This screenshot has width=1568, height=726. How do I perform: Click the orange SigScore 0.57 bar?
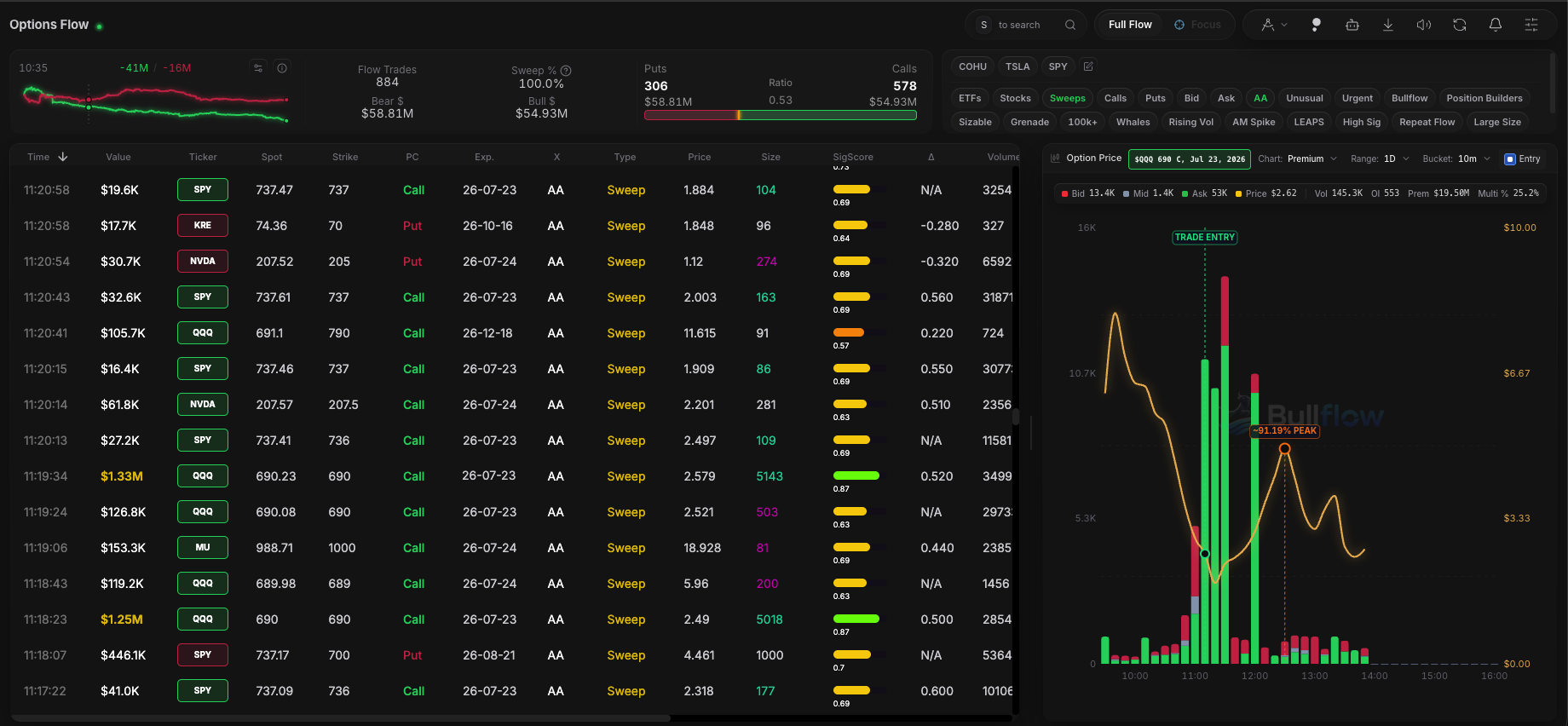point(849,332)
